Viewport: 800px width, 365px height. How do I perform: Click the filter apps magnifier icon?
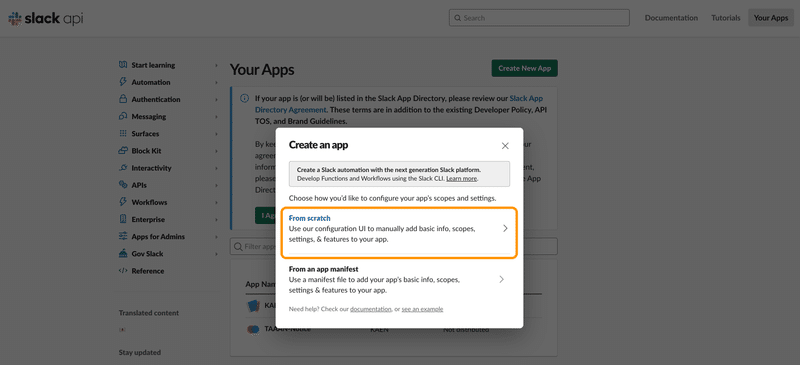coord(238,247)
